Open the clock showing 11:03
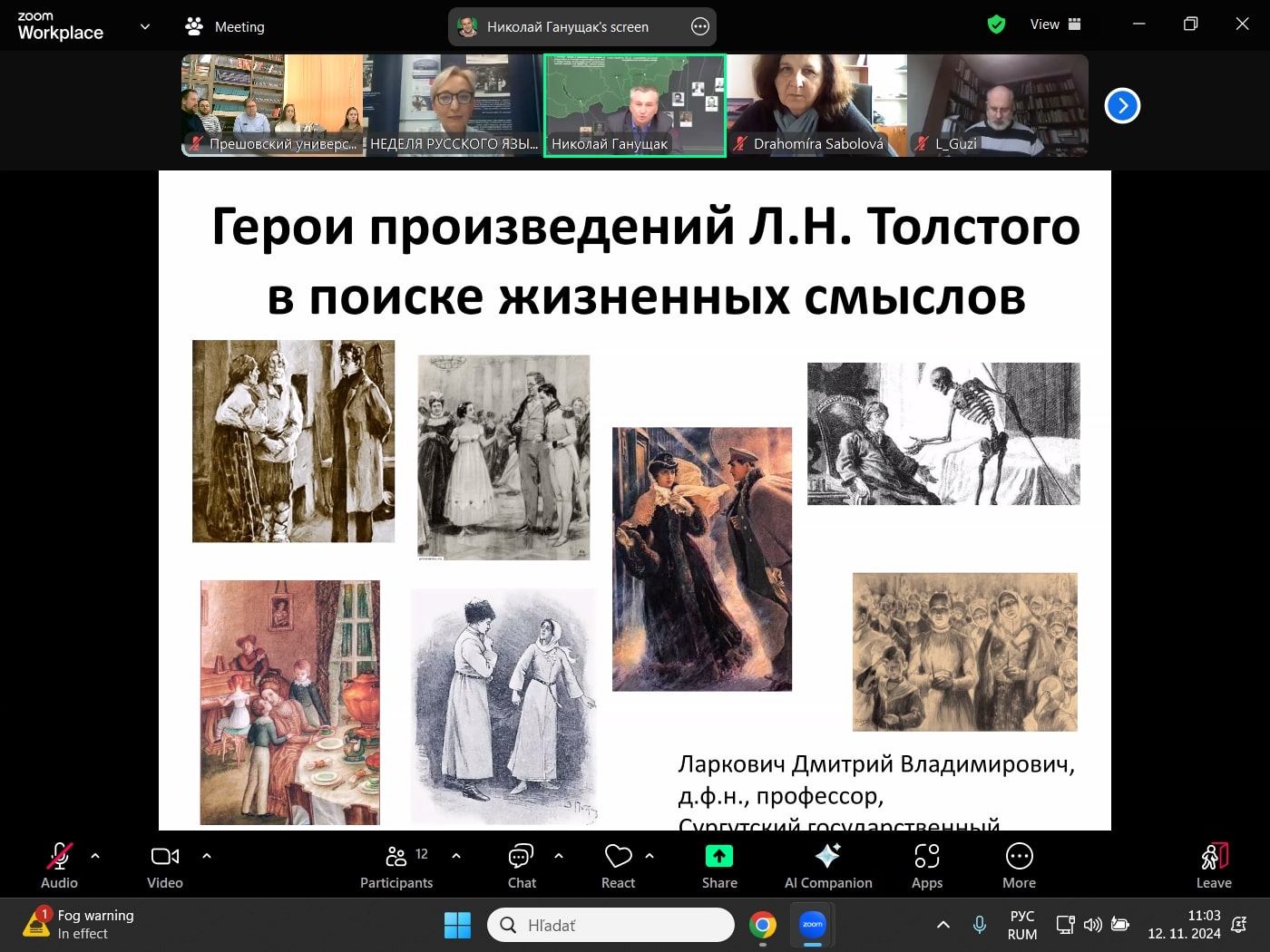Screen dimensions: 1270x952 1184,925
